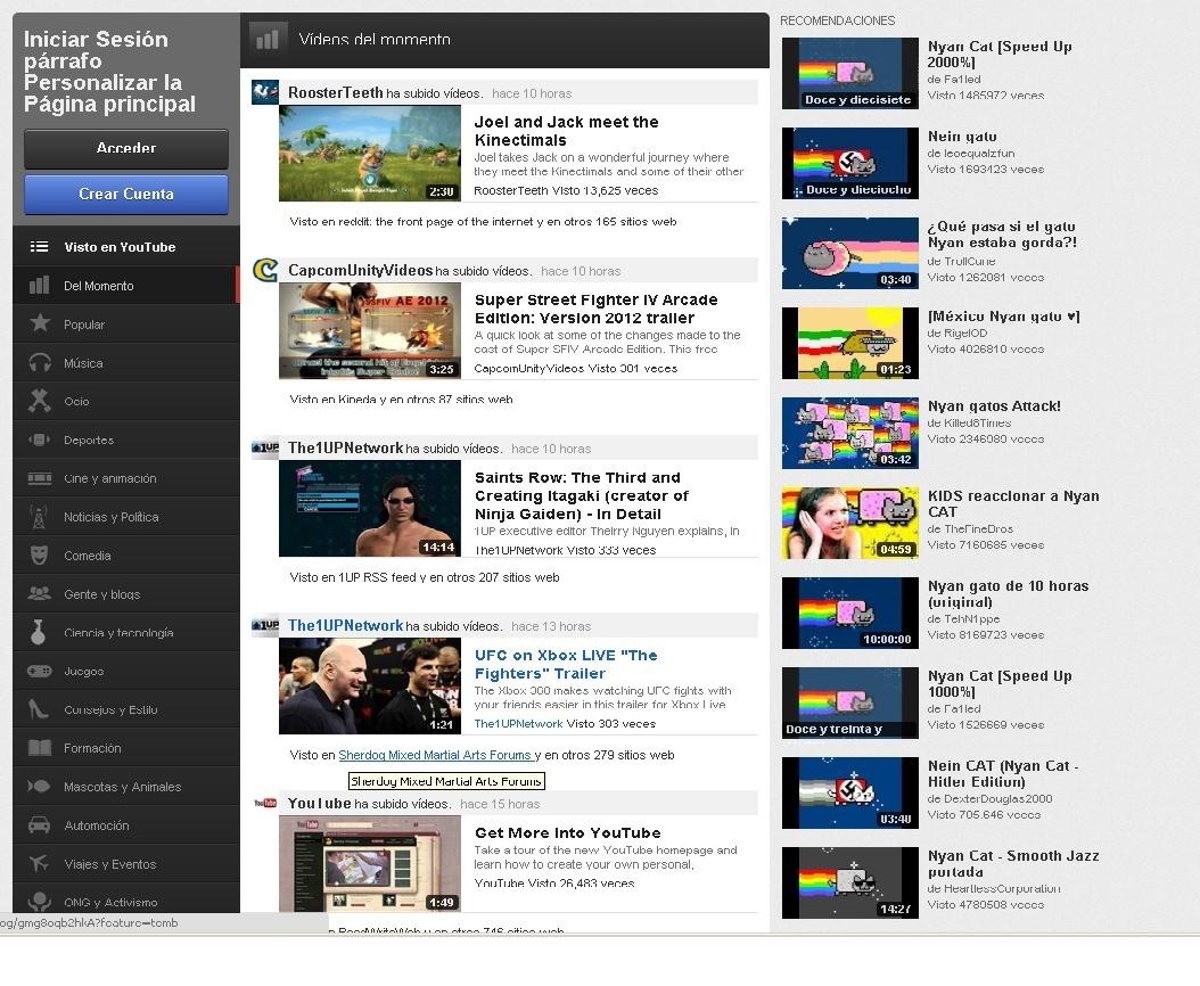Click the CapcomUnityVideos channel logo icon
This screenshot has height=986, width=1200.
tap(265, 270)
